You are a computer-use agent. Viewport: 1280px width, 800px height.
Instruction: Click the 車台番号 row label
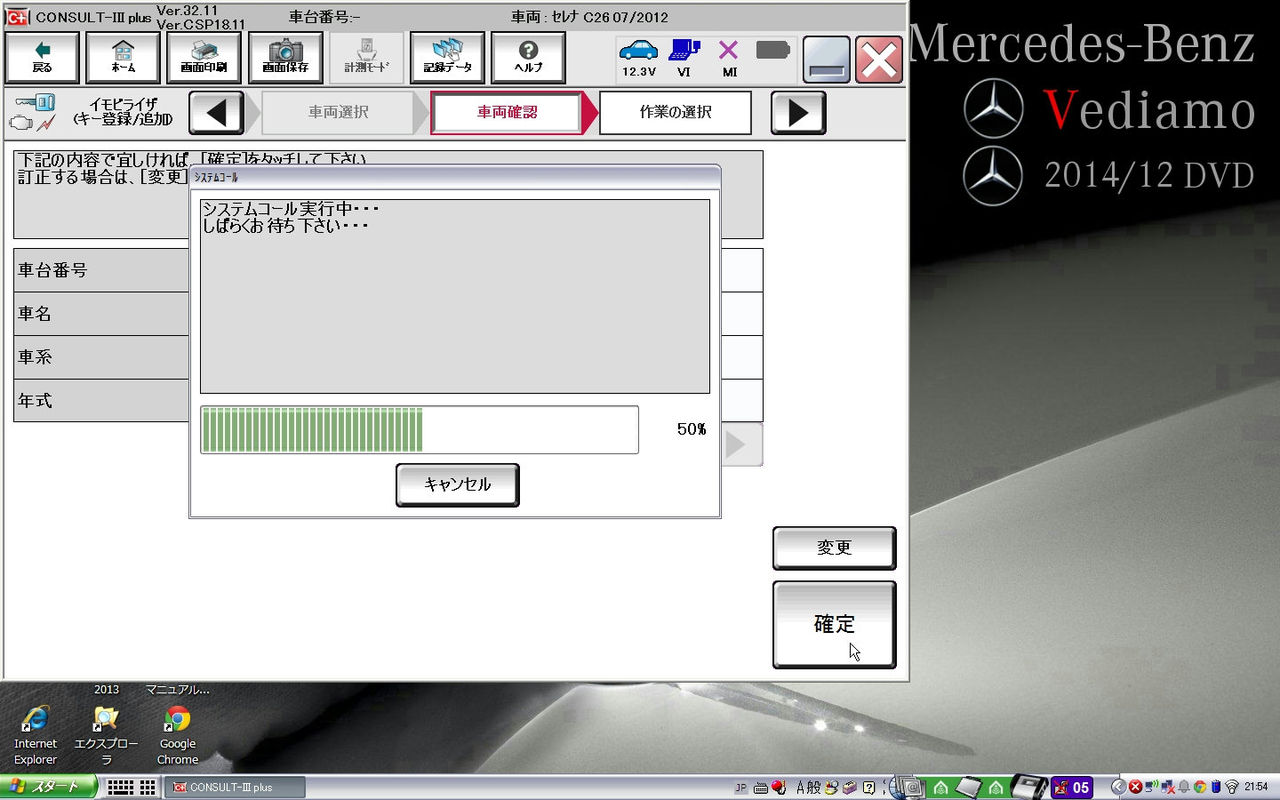click(x=53, y=270)
